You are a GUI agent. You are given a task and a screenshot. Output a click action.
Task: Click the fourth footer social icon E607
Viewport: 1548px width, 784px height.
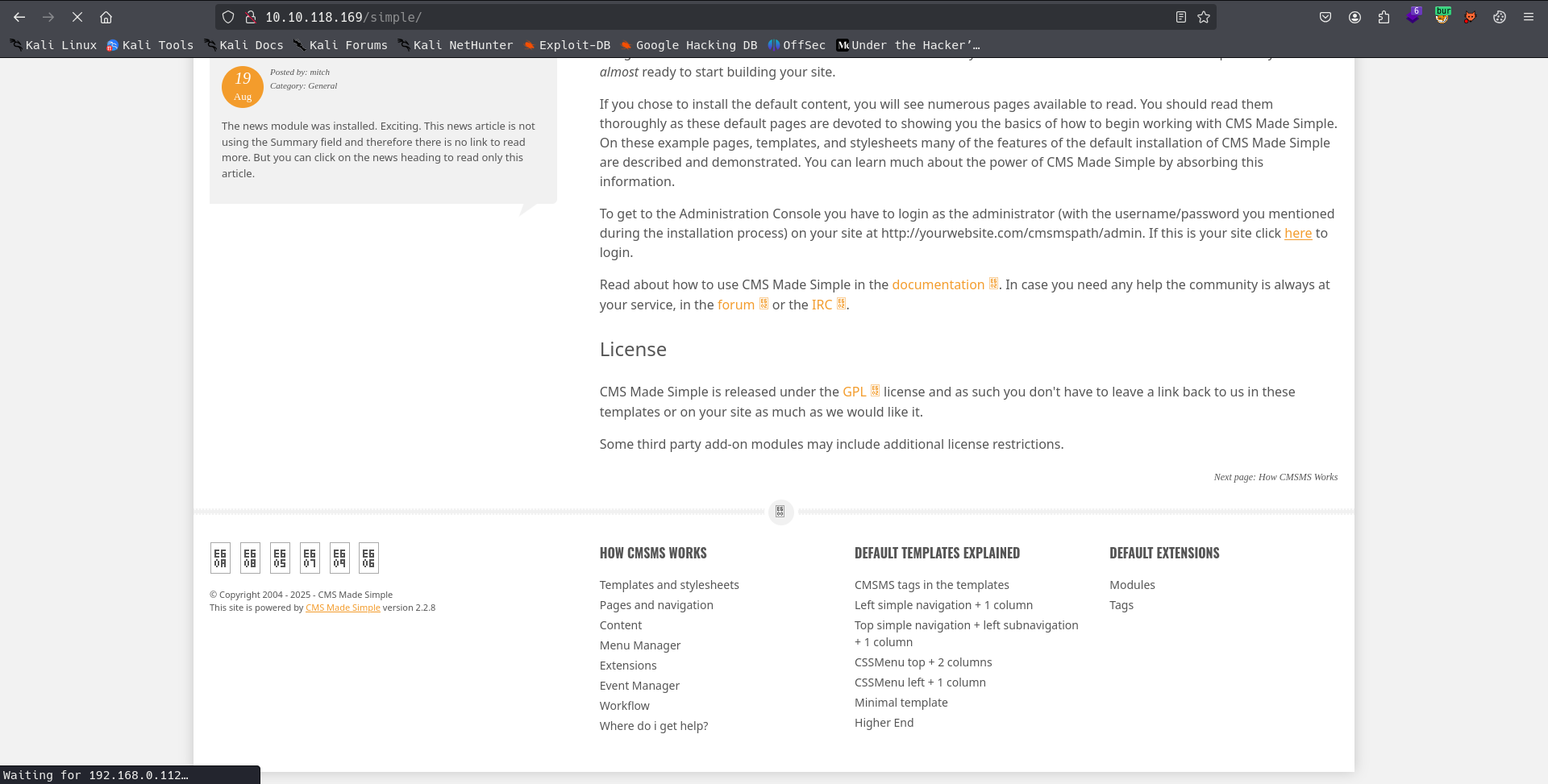coord(310,558)
